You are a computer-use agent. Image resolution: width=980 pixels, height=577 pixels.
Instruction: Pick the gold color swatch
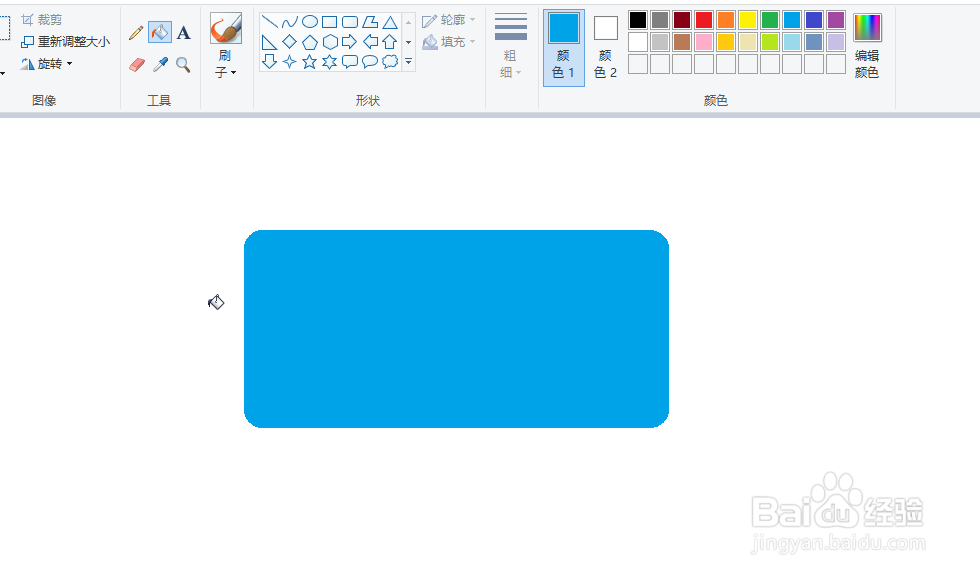coord(726,42)
